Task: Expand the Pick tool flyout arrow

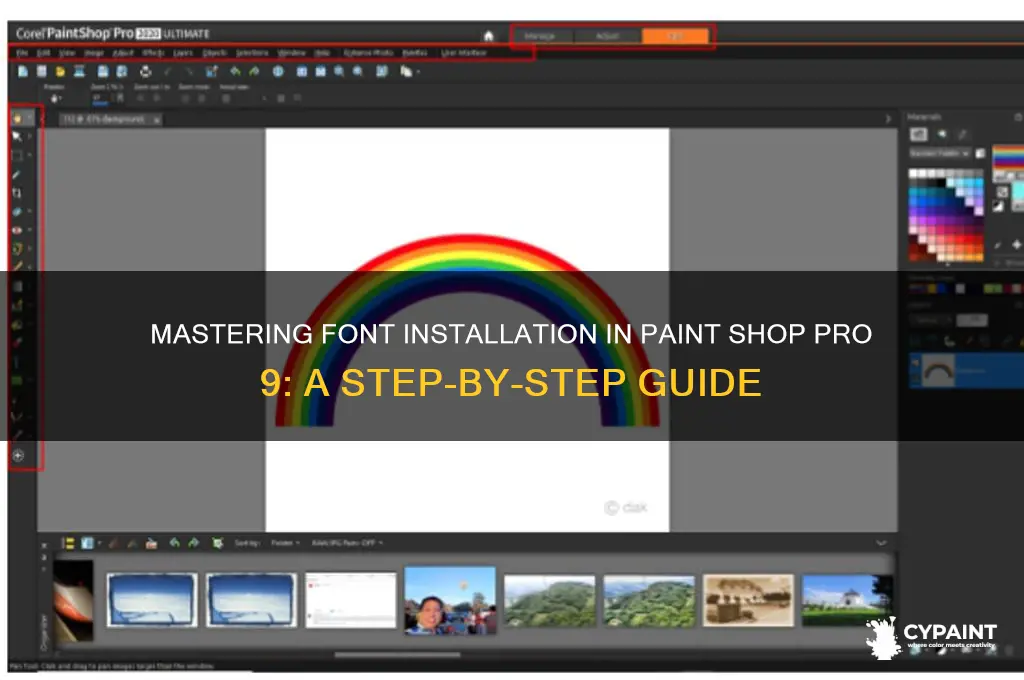Action: (29, 137)
